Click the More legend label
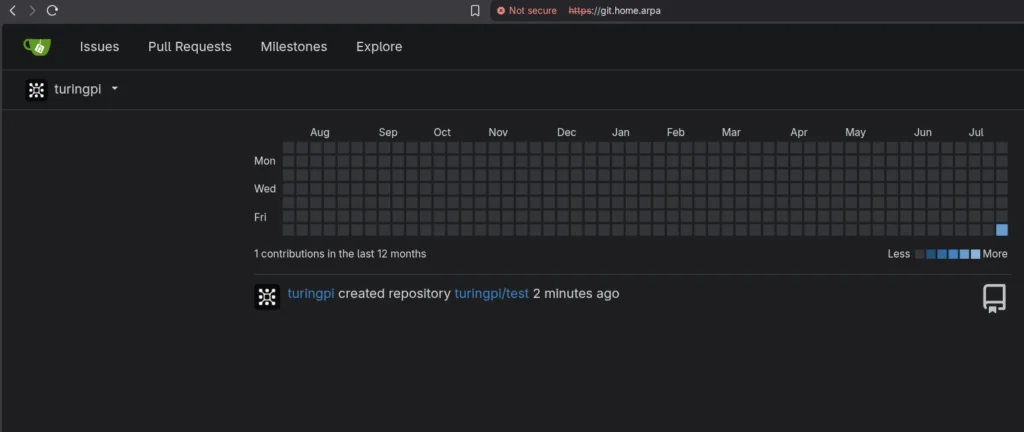1024x432 pixels. pyautogui.click(x=995, y=254)
